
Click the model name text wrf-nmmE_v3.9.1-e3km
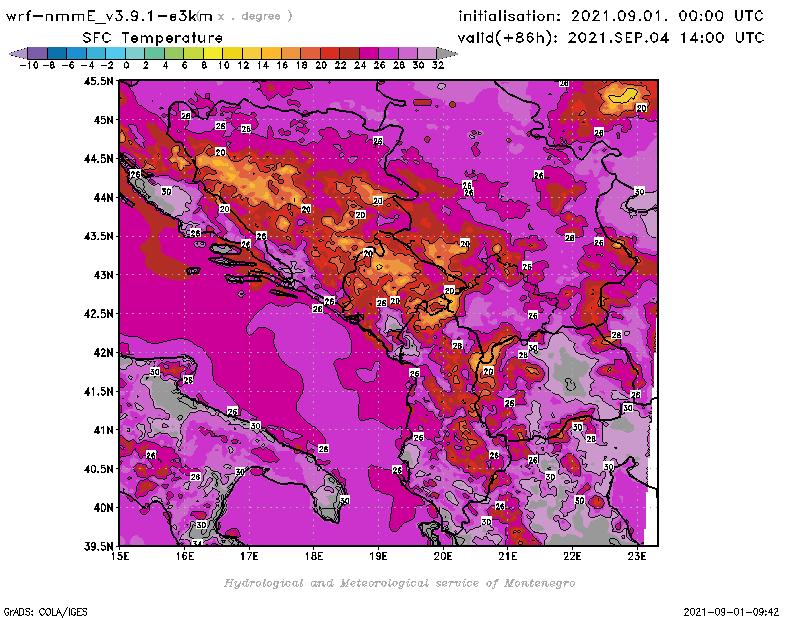[109, 16]
